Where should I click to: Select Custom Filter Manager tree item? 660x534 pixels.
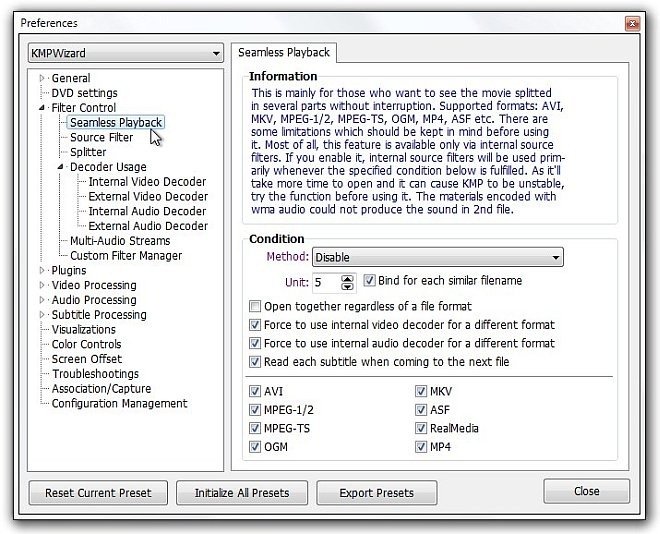pyautogui.click(x=126, y=256)
